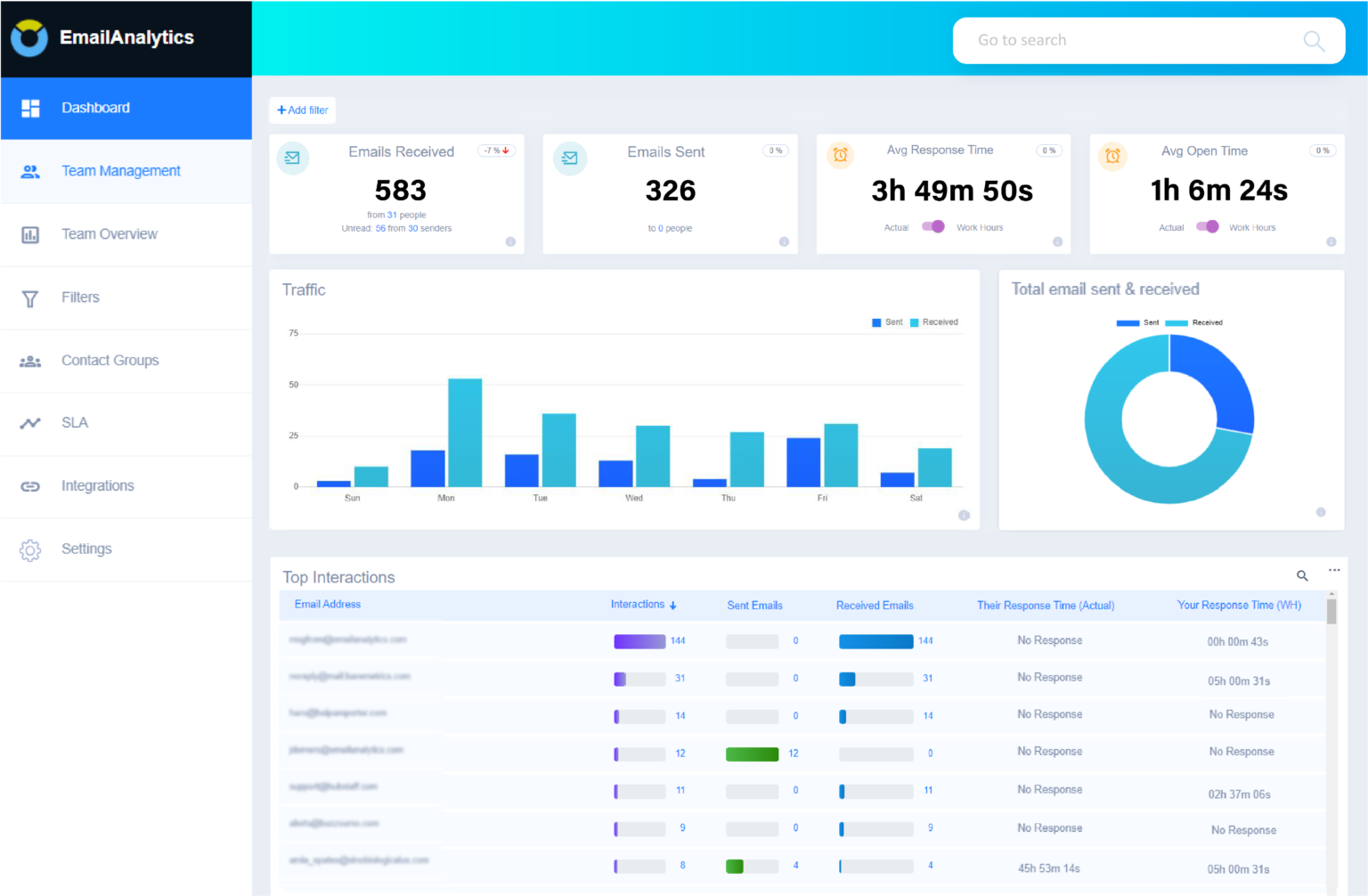Open the Integrations link icon
This screenshot has width=1368, height=896.
[30, 486]
